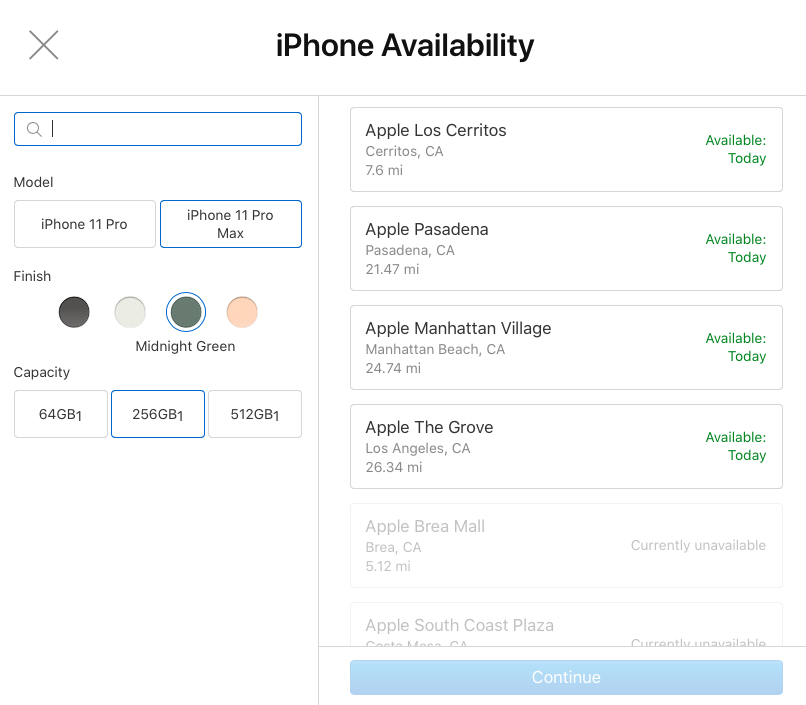Focus the store location search field
Image resolution: width=806 pixels, height=705 pixels.
point(158,129)
